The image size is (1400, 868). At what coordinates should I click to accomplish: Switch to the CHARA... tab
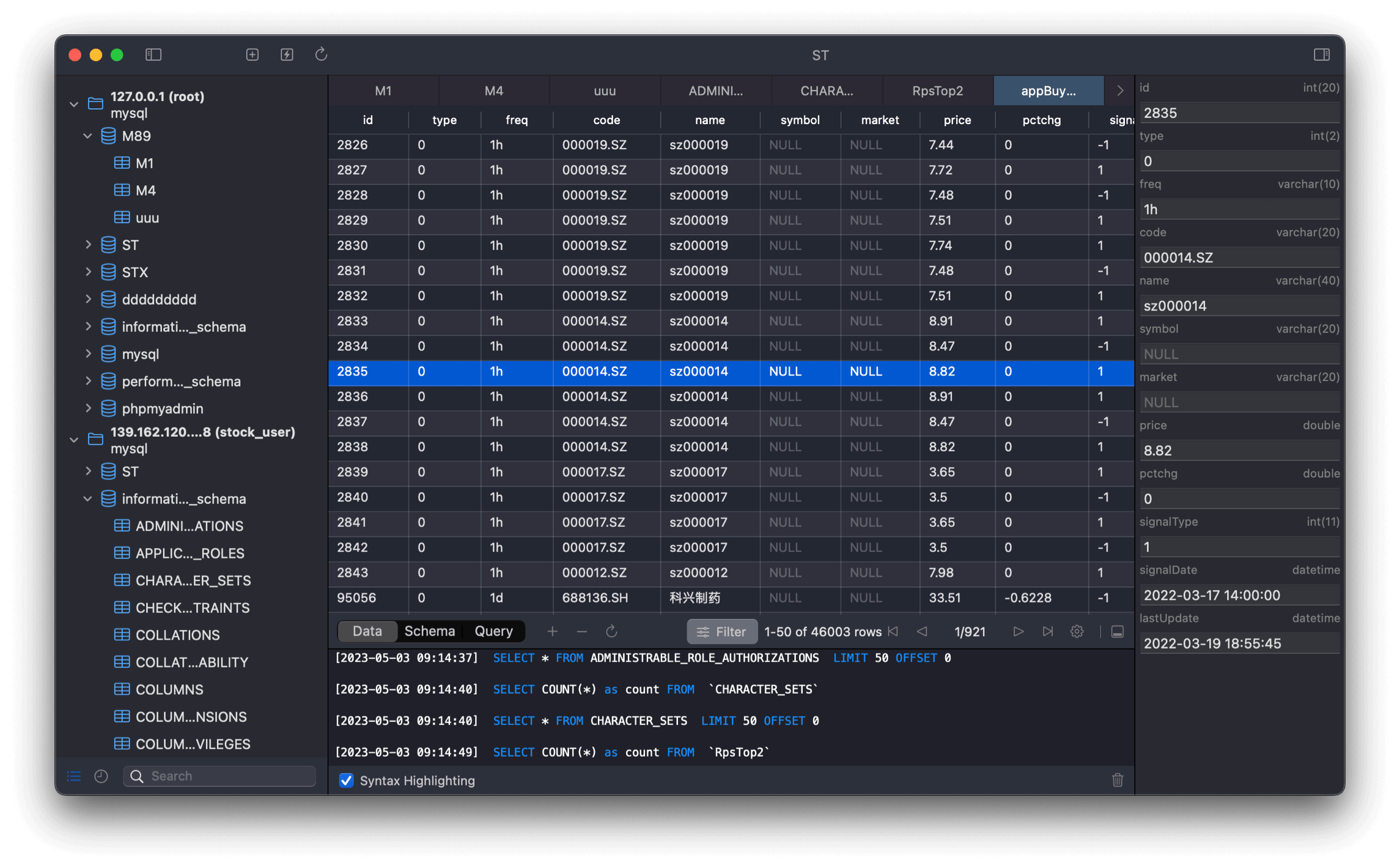tap(827, 91)
